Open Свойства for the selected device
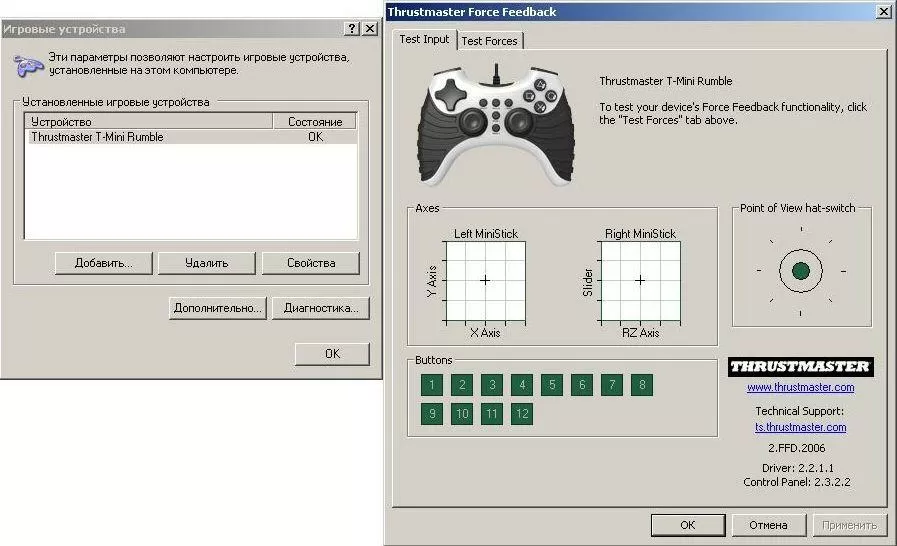Screen dimensions: 897x546 [x=311, y=263]
